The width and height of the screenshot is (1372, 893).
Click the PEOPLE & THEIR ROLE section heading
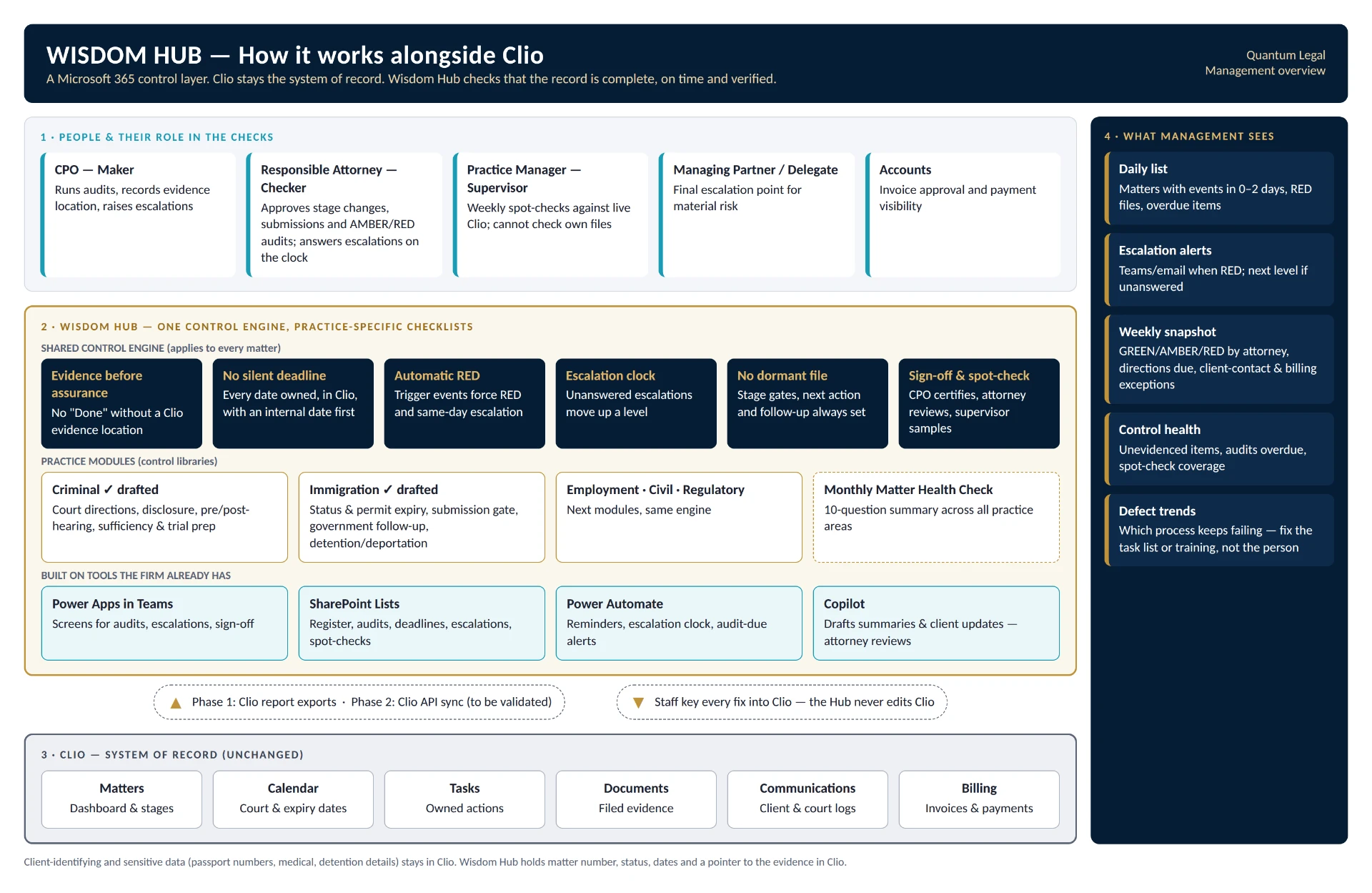157,137
